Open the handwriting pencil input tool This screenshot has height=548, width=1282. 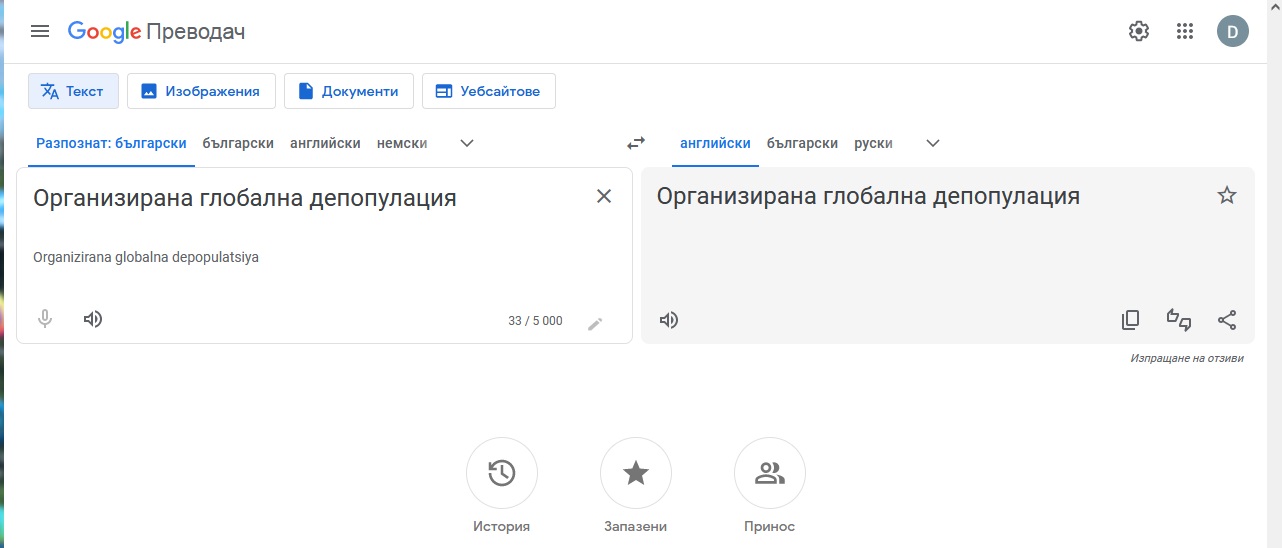pos(595,323)
